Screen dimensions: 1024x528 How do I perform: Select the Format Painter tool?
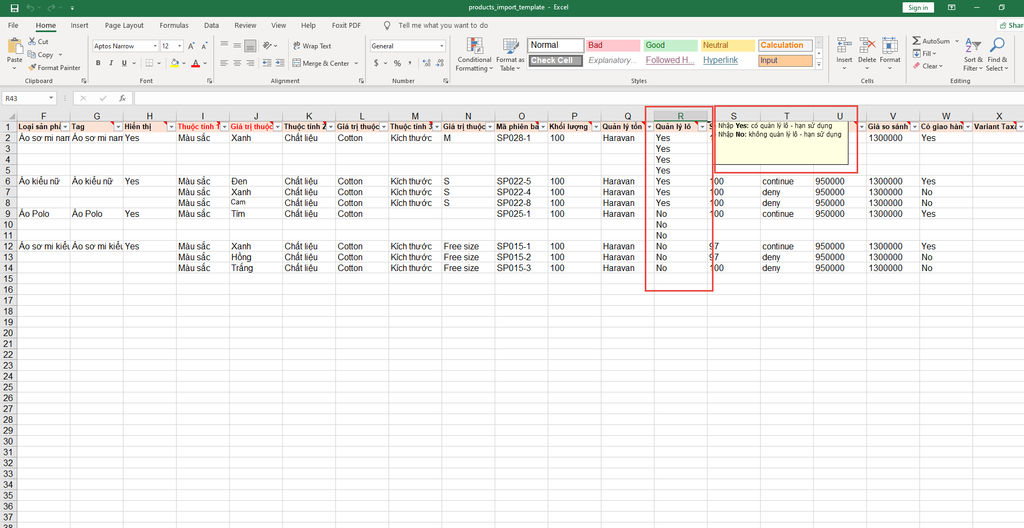55,68
